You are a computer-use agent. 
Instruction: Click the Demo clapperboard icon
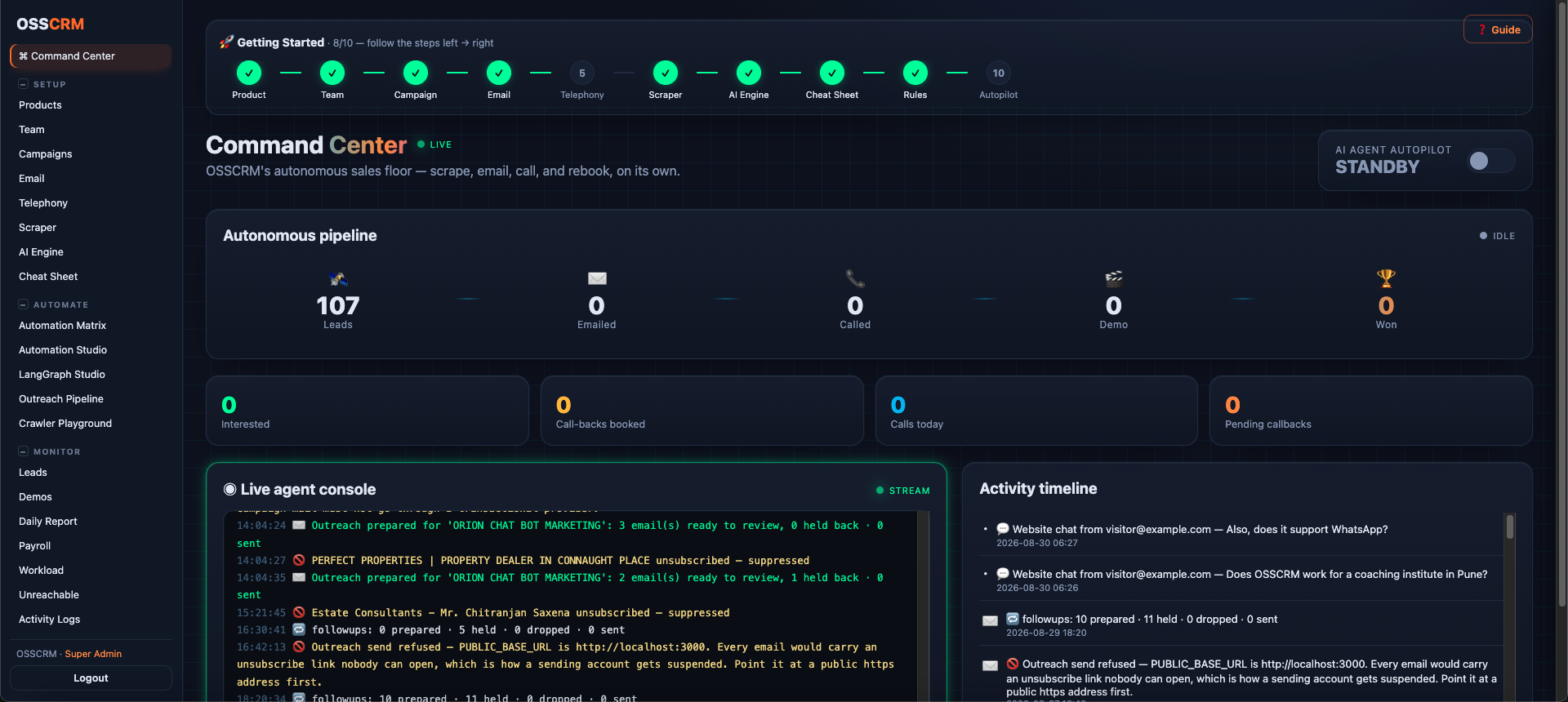coord(1114,278)
